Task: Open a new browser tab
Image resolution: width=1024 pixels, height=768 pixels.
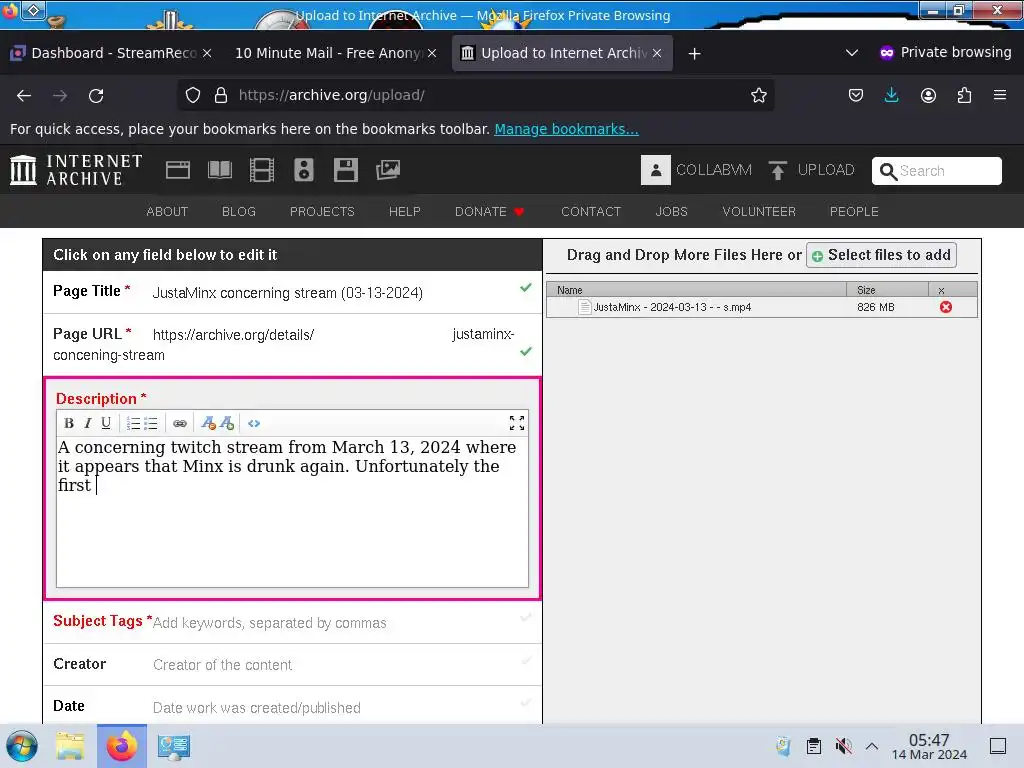Action: pyautogui.click(x=694, y=54)
